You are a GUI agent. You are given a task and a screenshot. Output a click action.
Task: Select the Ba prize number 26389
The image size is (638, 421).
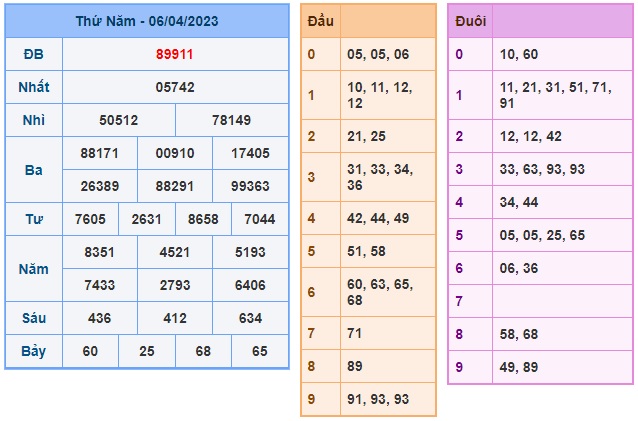100,186
